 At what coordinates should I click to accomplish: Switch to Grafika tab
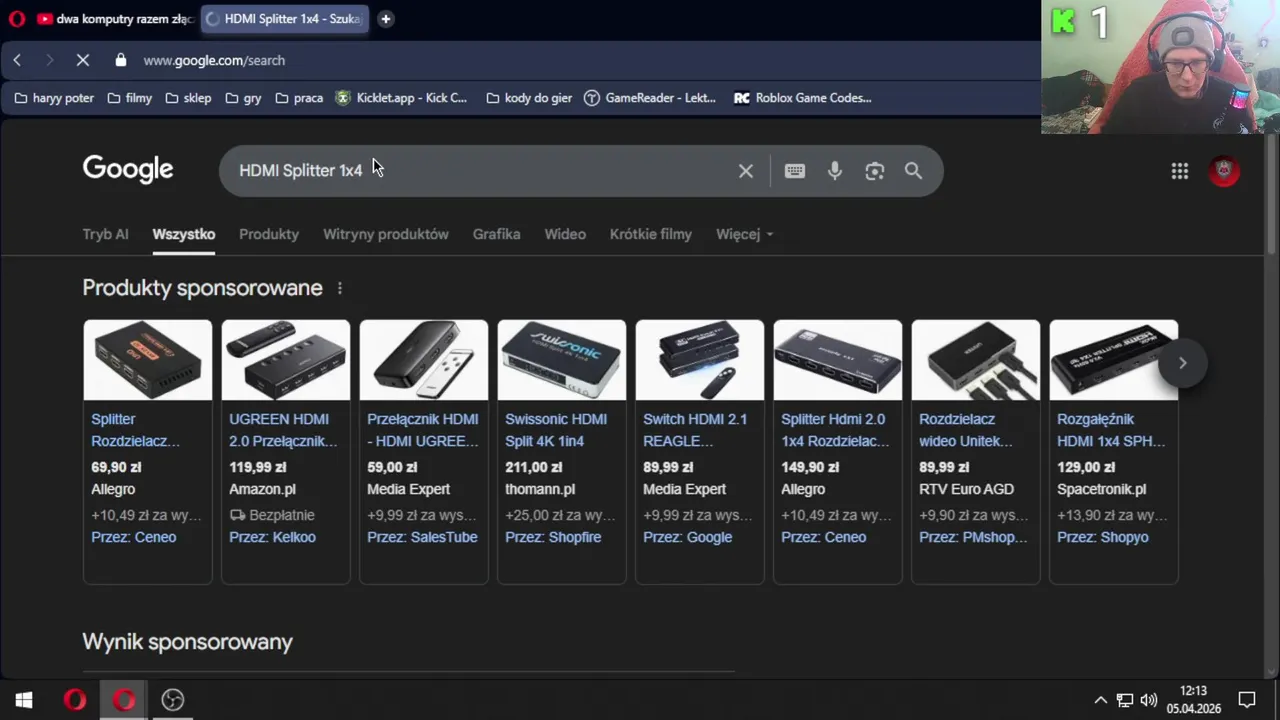coord(496,234)
